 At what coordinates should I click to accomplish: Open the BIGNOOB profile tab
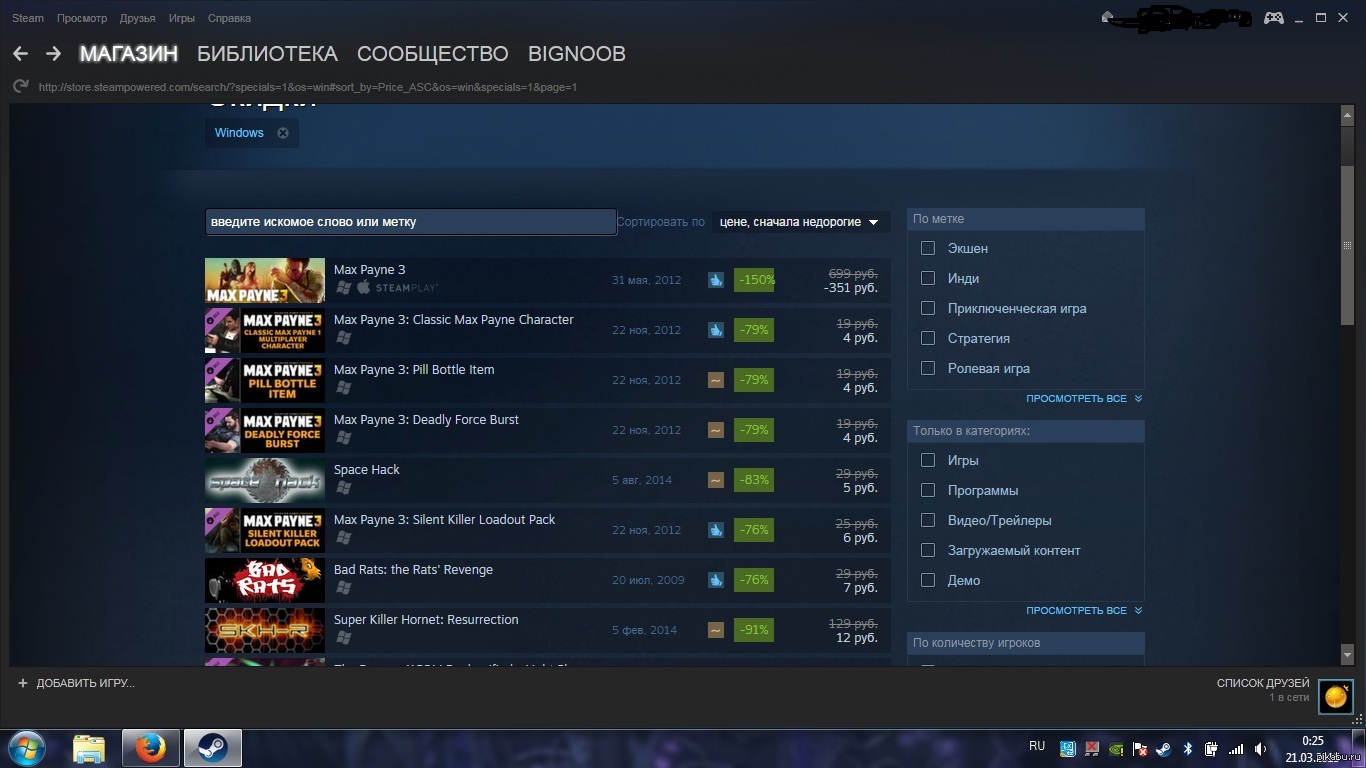click(577, 54)
